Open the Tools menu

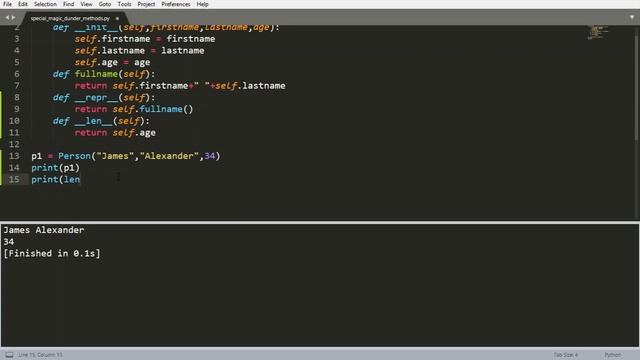pos(124,4)
